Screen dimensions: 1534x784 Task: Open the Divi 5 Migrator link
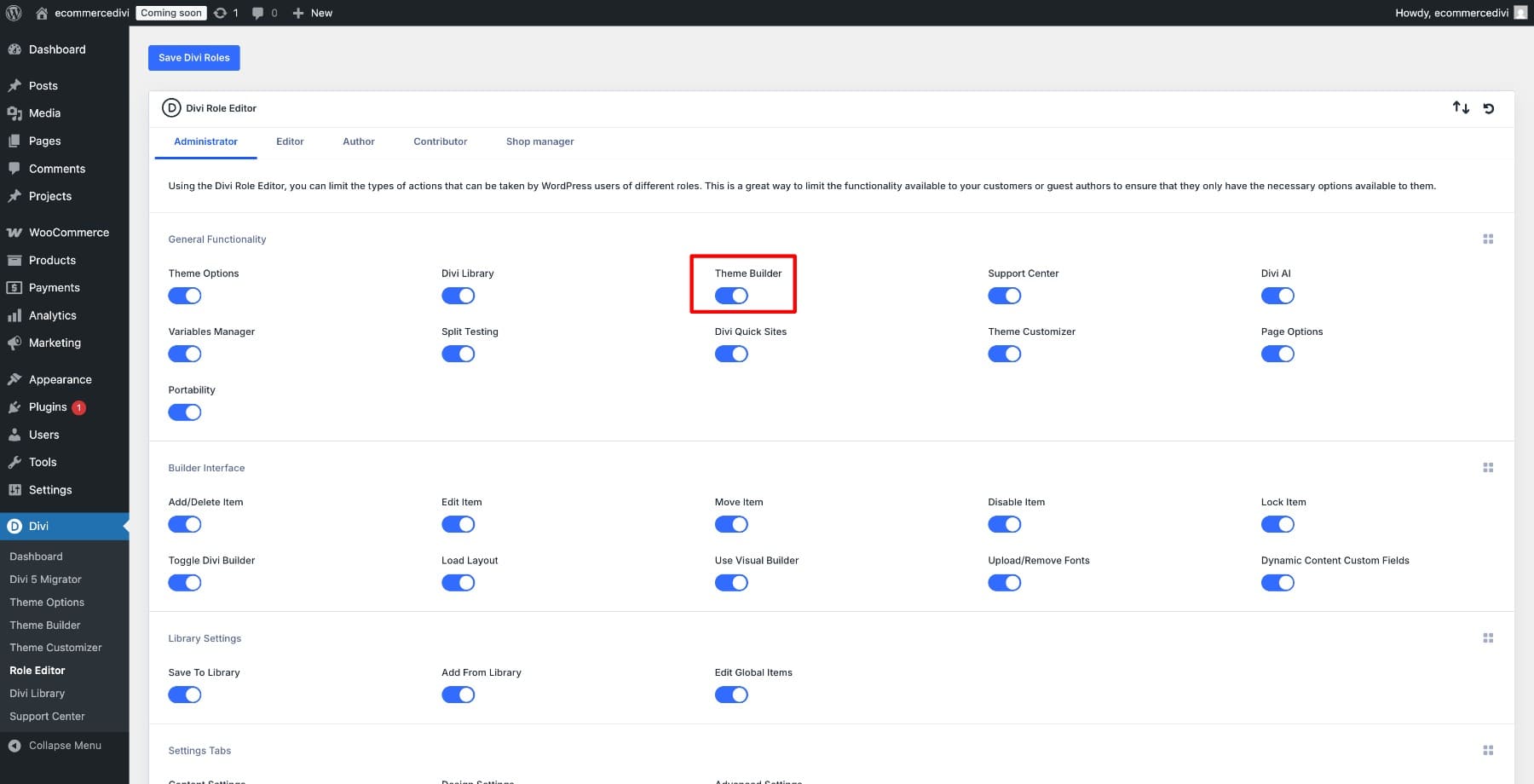45,579
